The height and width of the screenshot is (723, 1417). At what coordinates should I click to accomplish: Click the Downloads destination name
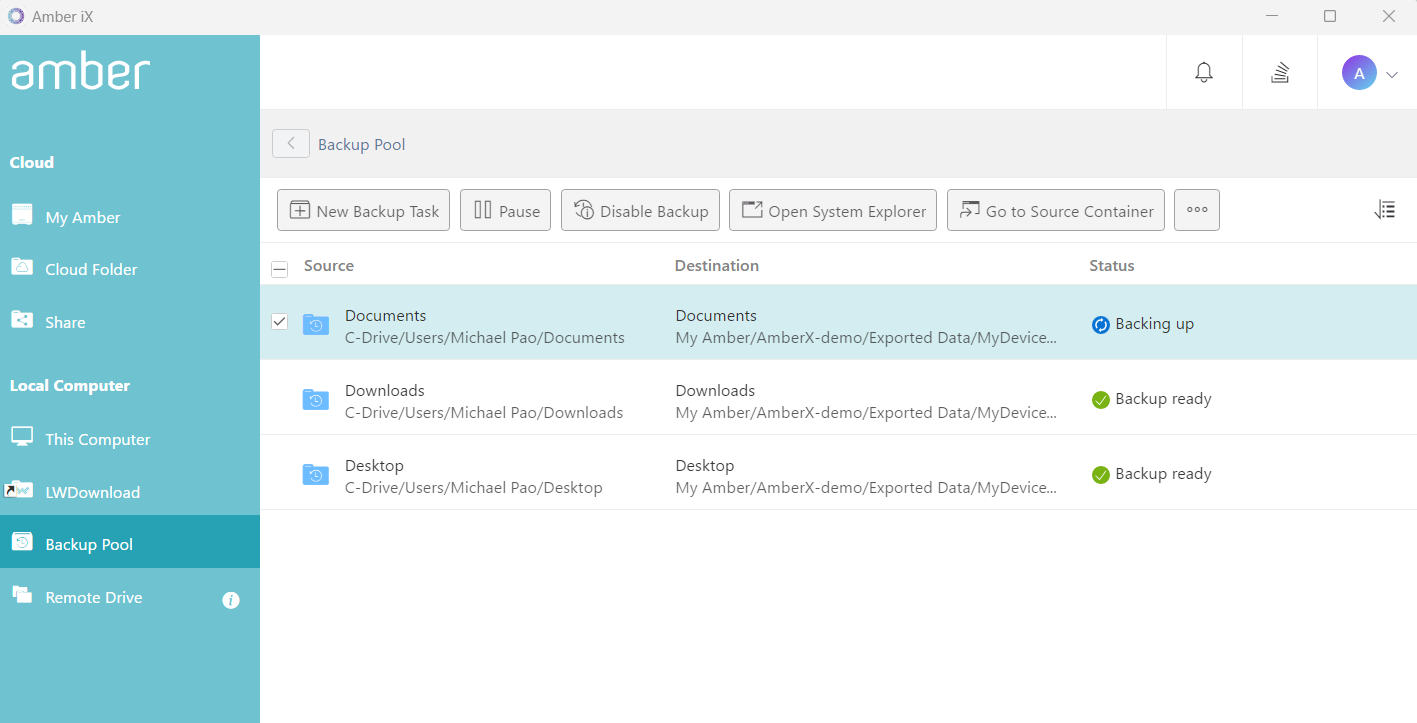[x=715, y=390]
